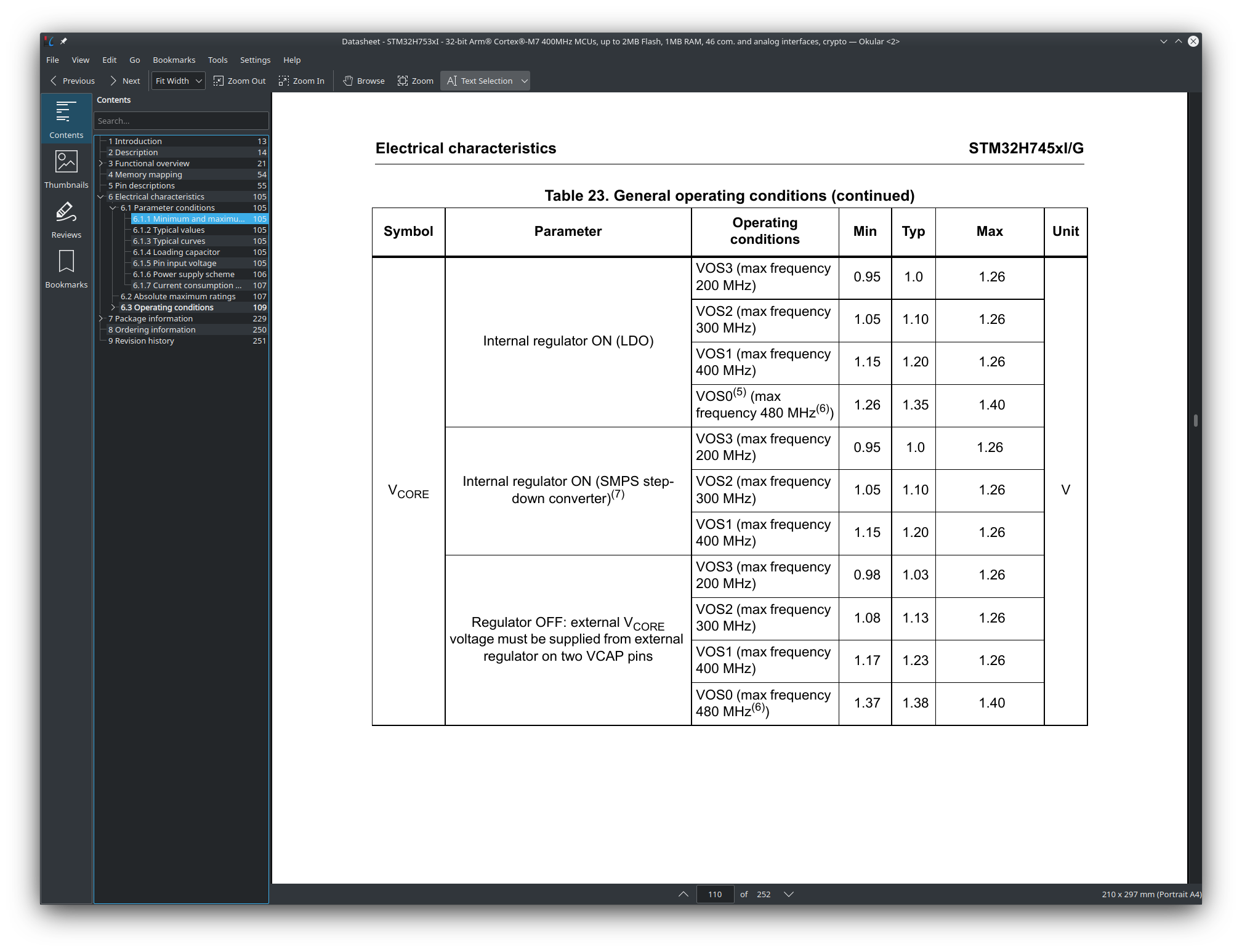Click the Okular app icon in title bar
Screen dimensions: 1242x952
[49, 41]
